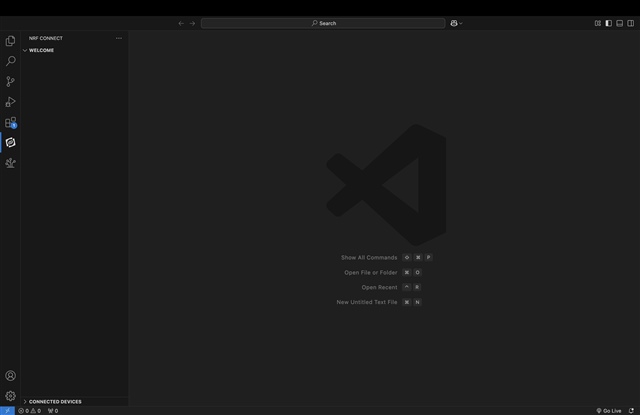This screenshot has width=640, height=415.
Task: Open NRF CONNECT views and more actions menu
Action: pos(119,38)
